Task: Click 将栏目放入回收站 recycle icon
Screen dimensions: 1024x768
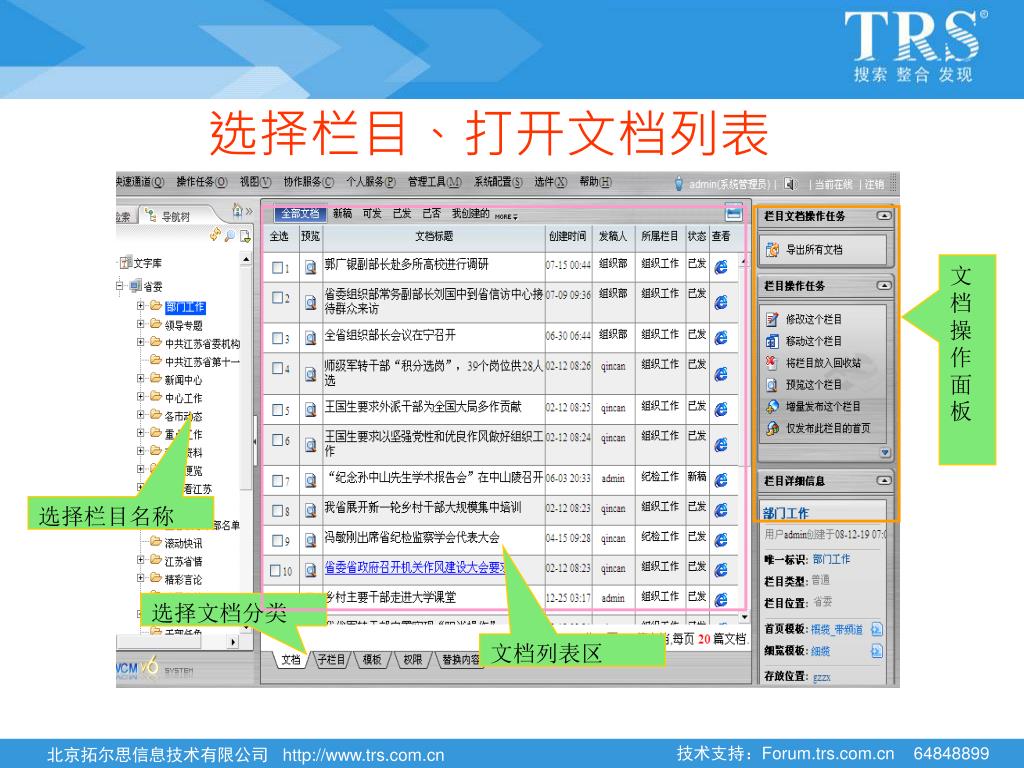Action: 773,362
